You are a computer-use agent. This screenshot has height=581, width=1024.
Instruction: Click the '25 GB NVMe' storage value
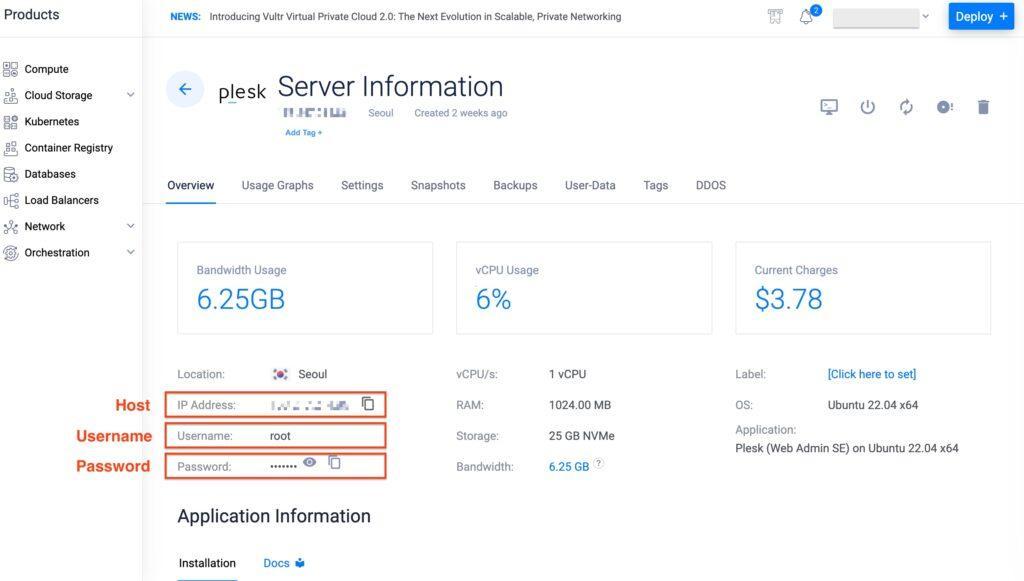tap(581, 435)
